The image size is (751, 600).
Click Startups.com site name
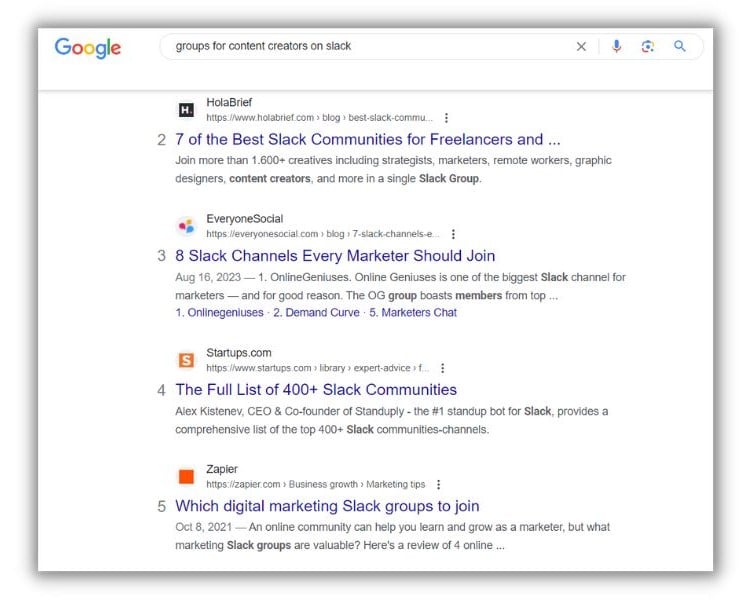pyautogui.click(x=239, y=353)
